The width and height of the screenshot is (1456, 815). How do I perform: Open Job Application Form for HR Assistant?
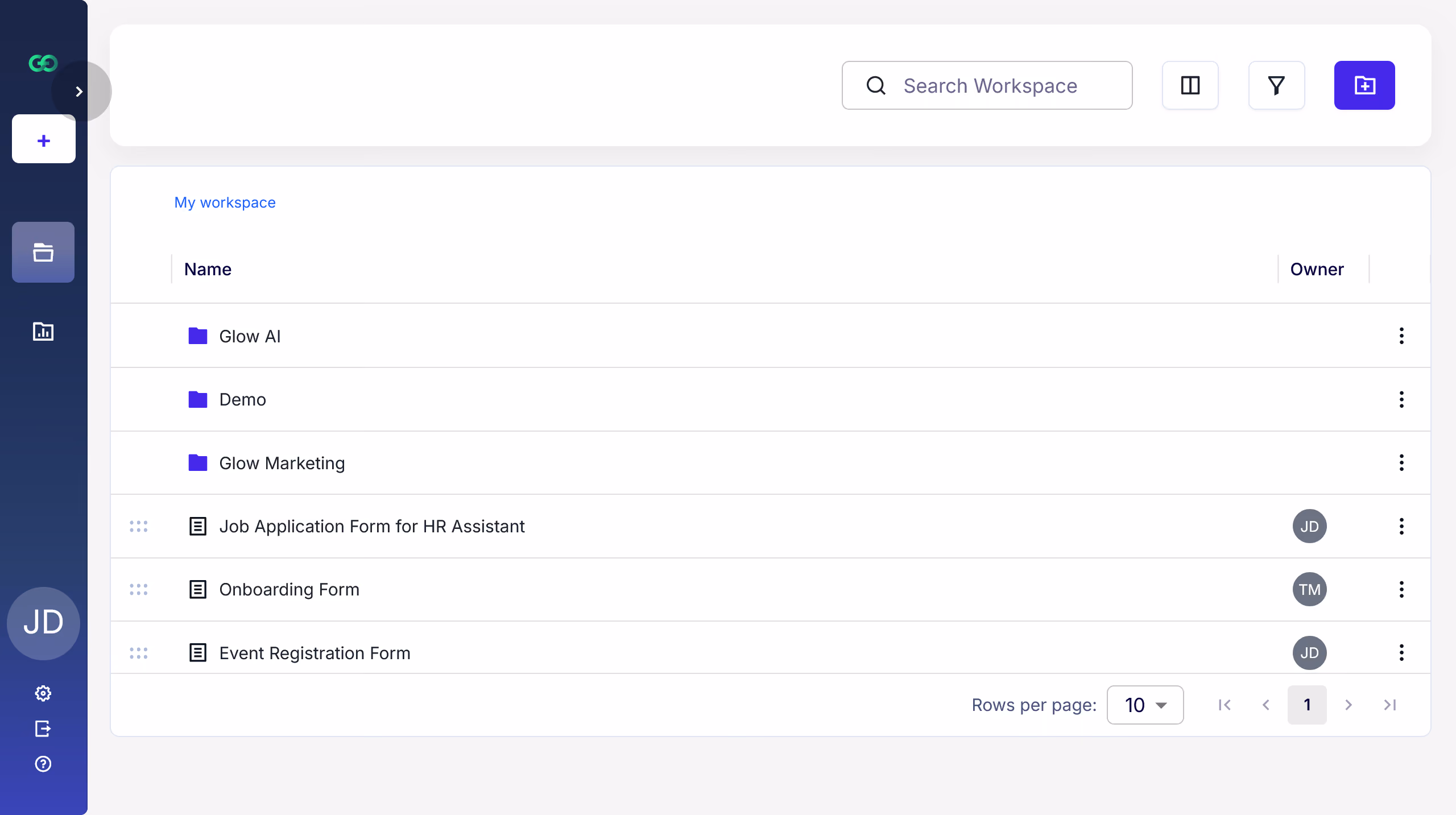tap(371, 526)
